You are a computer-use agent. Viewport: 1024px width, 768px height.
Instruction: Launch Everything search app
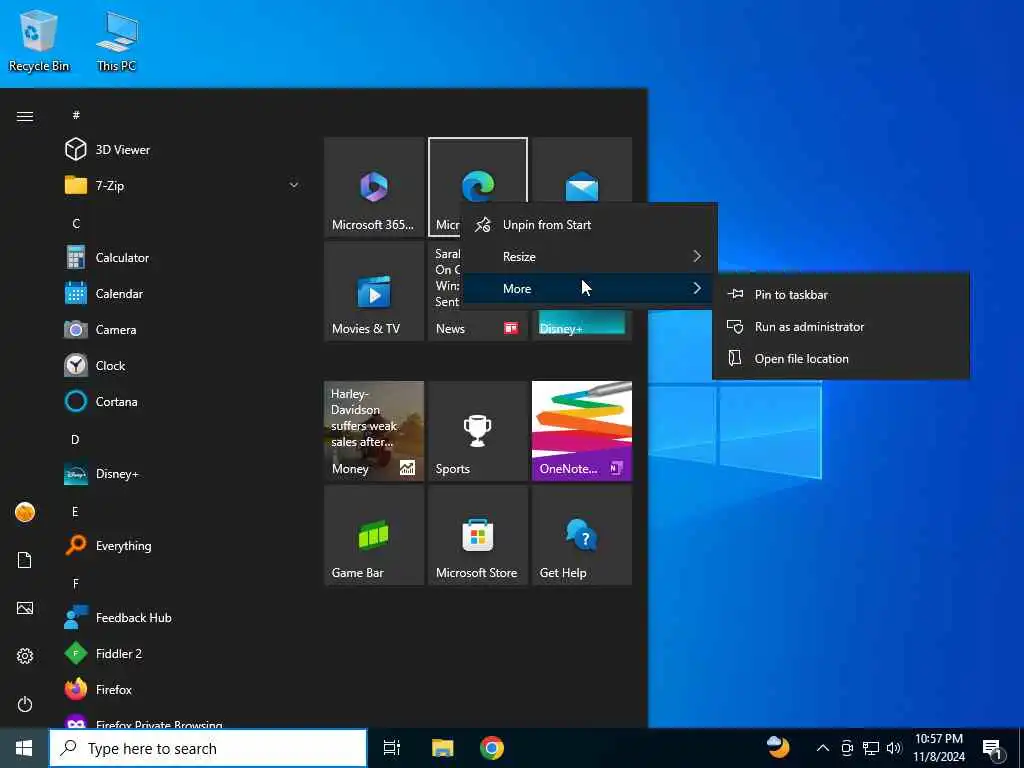[182, 545]
